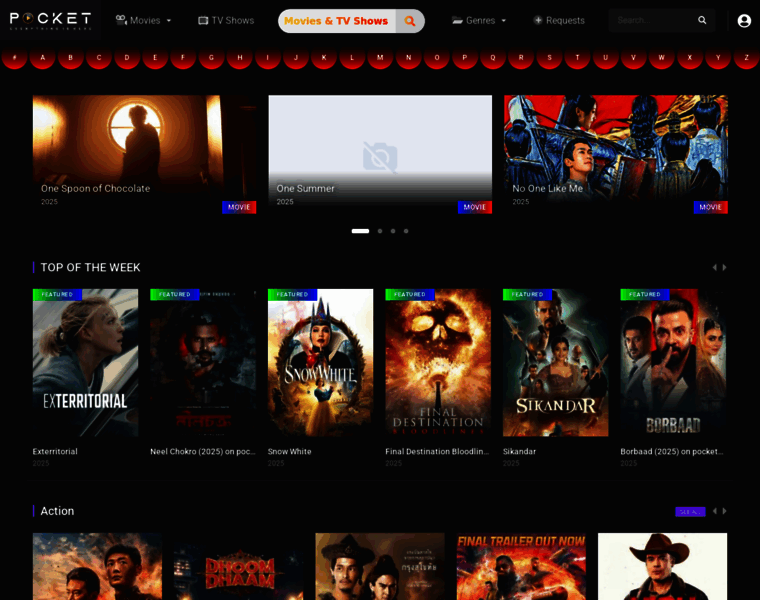This screenshot has width=760, height=600.
Task: Filter titles by letter I
Action: click(x=268, y=57)
